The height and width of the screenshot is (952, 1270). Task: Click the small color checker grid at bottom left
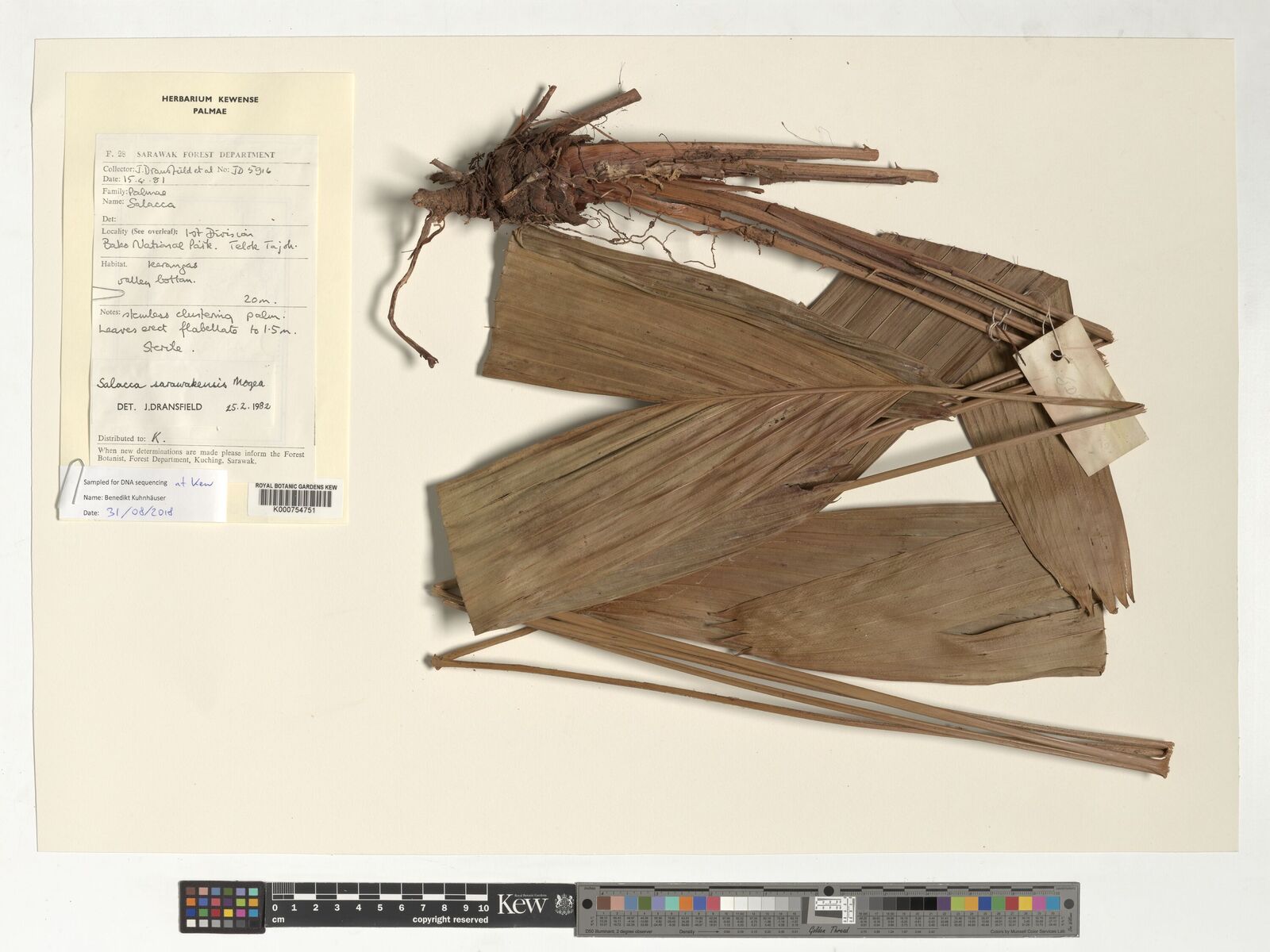click(x=223, y=907)
